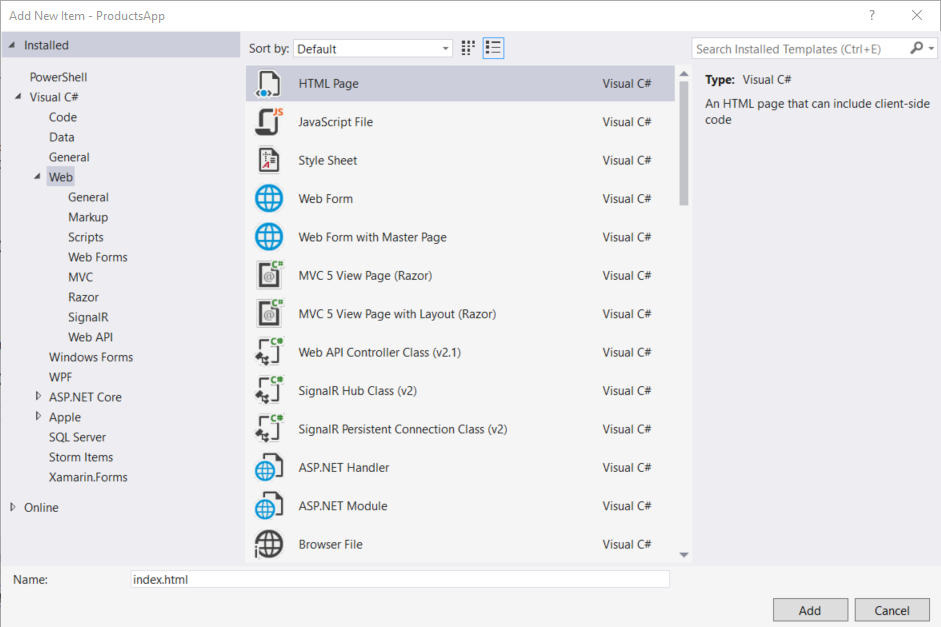Image resolution: width=941 pixels, height=627 pixels.
Task: Click inside the Name input field
Action: click(x=400, y=578)
